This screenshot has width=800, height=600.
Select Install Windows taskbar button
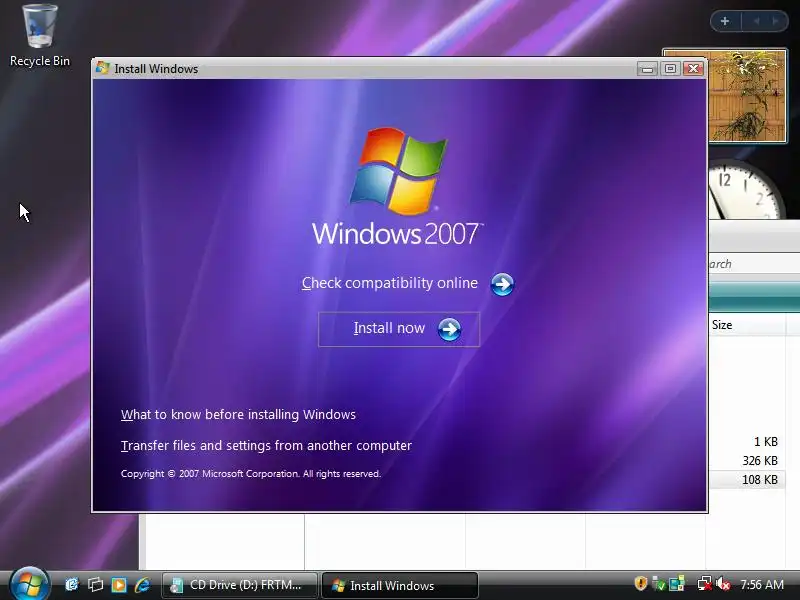400,585
